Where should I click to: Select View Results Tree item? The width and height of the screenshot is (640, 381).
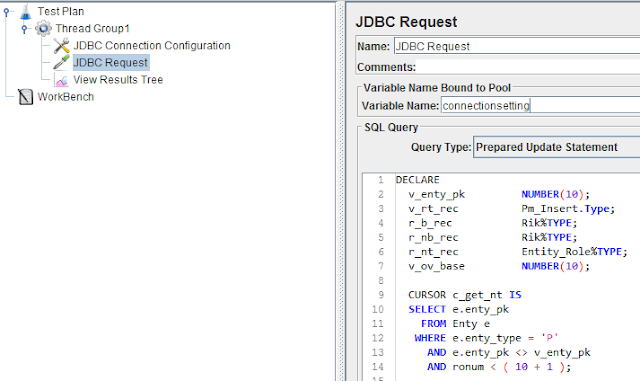118,80
